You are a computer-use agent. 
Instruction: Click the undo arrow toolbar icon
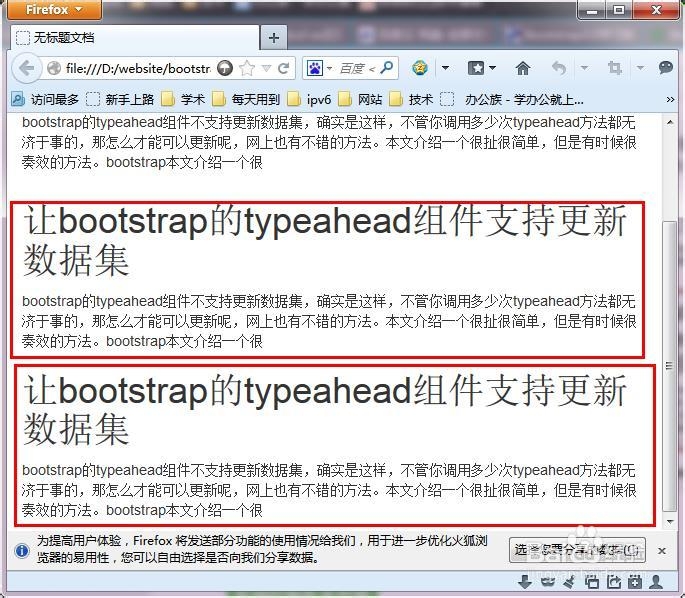559,68
